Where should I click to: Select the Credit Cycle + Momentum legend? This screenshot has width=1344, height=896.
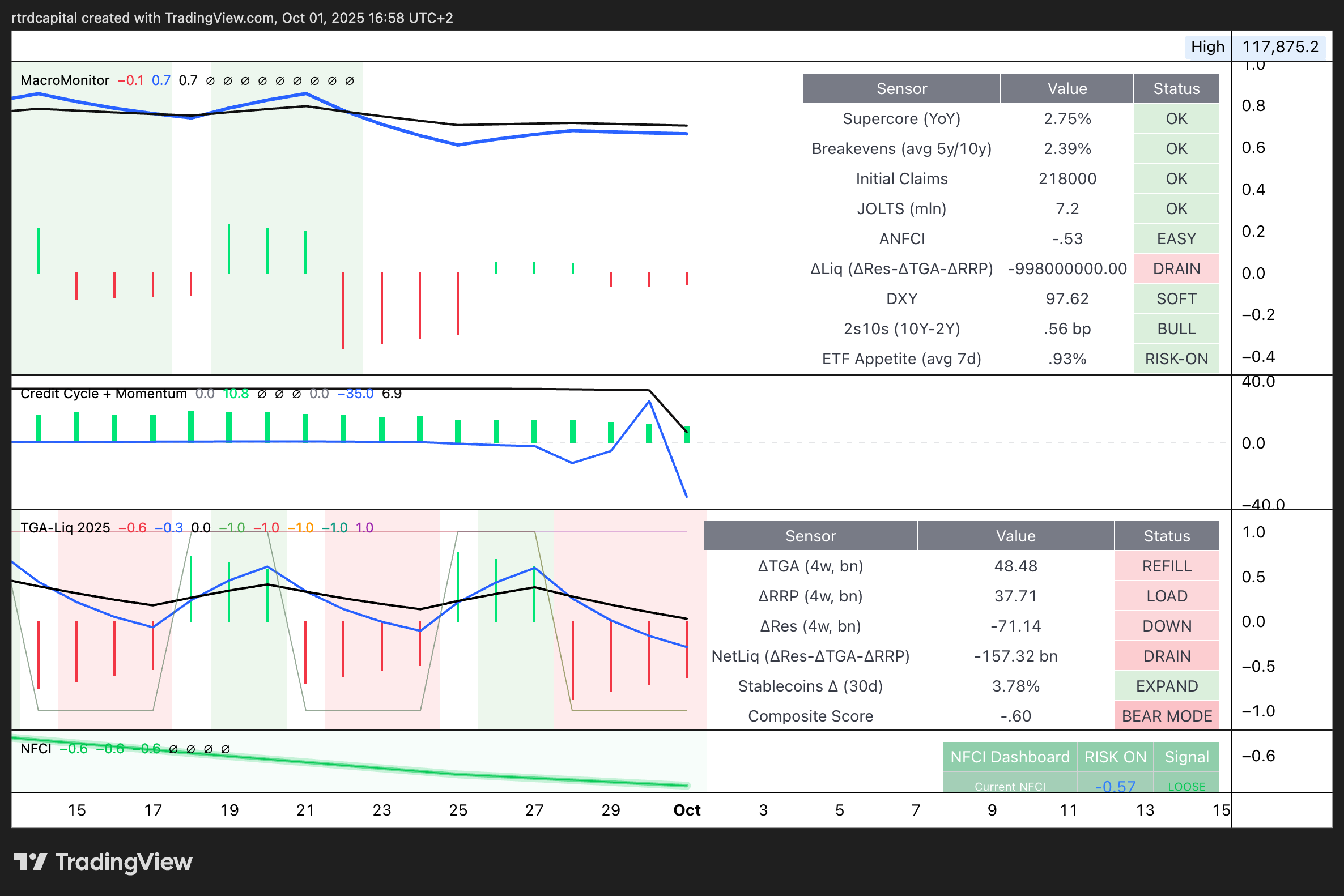[x=104, y=394]
